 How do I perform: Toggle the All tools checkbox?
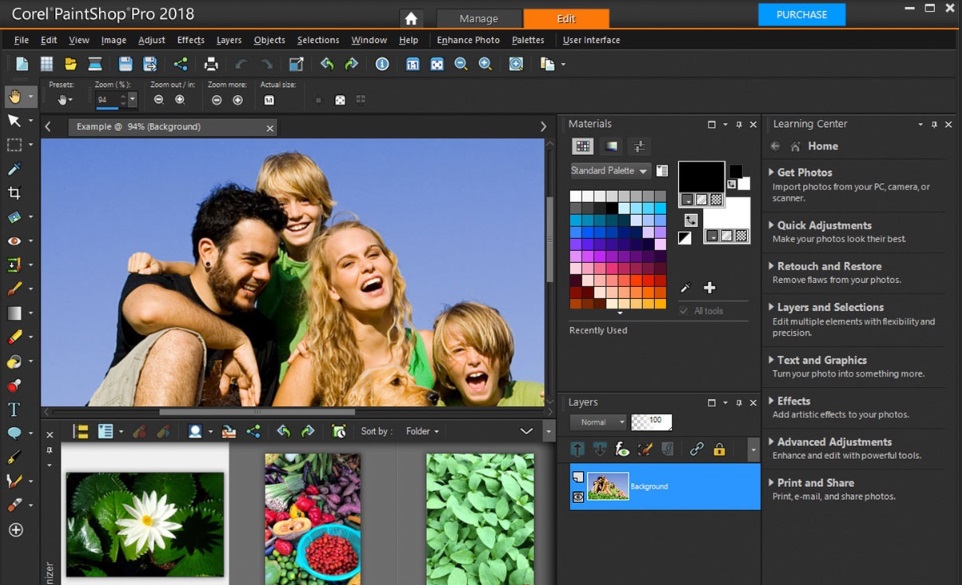pyautogui.click(x=683, y=311)
